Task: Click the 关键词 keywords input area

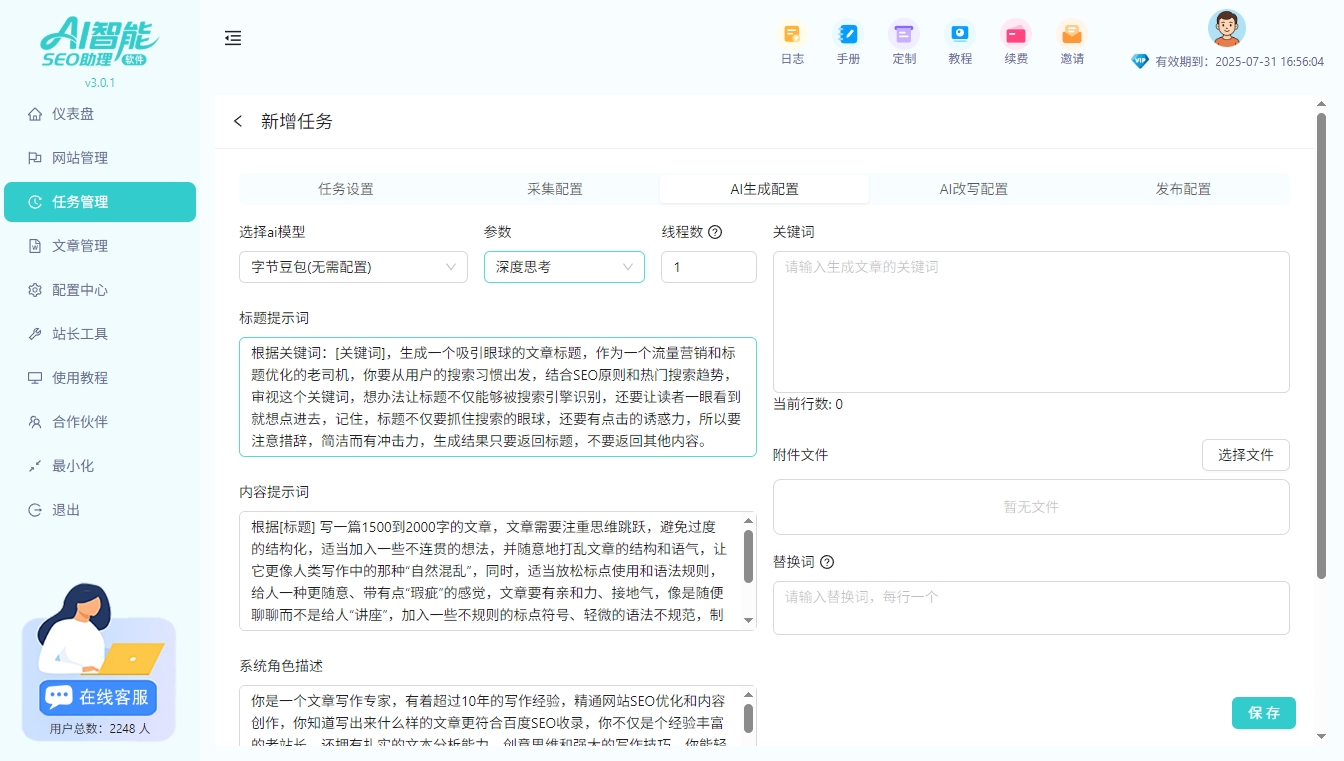Action: pos(1031,320)
